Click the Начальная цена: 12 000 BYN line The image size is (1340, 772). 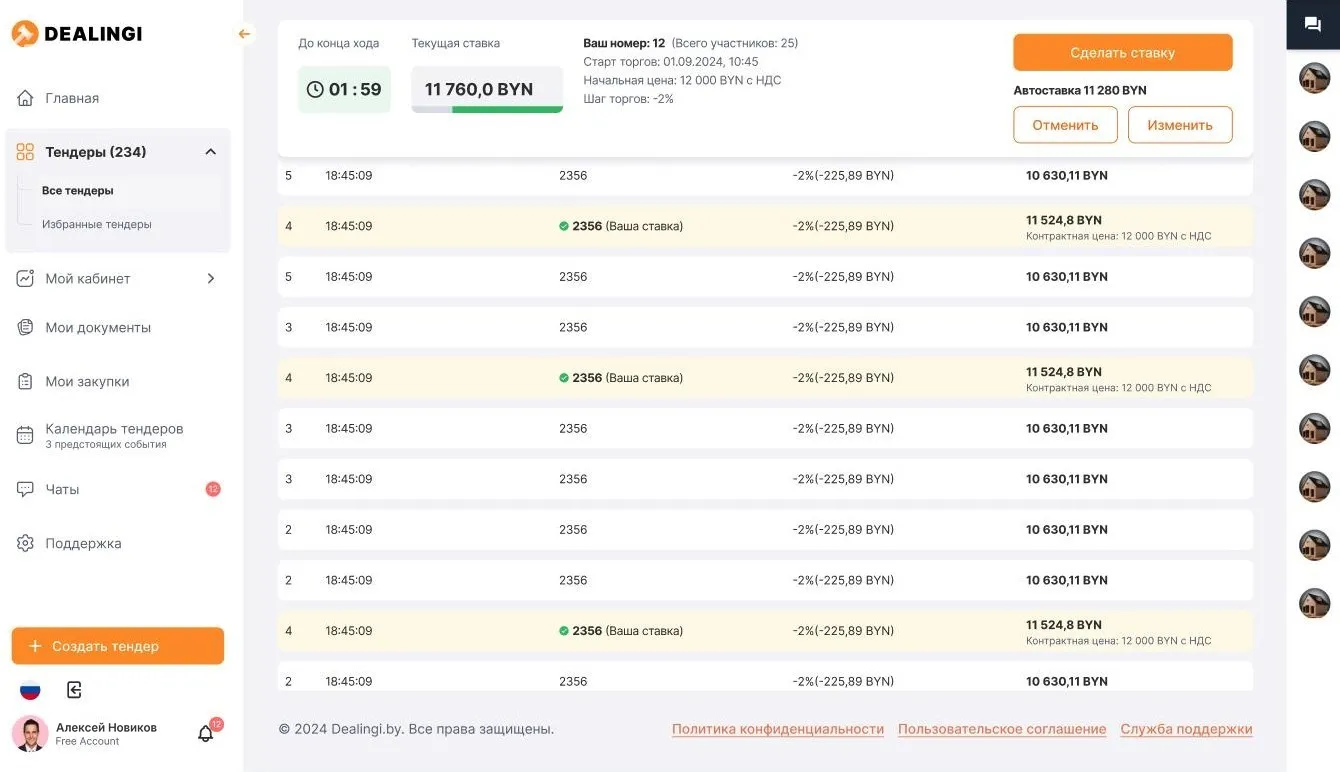pyautogui.click(x=682, y=80)
